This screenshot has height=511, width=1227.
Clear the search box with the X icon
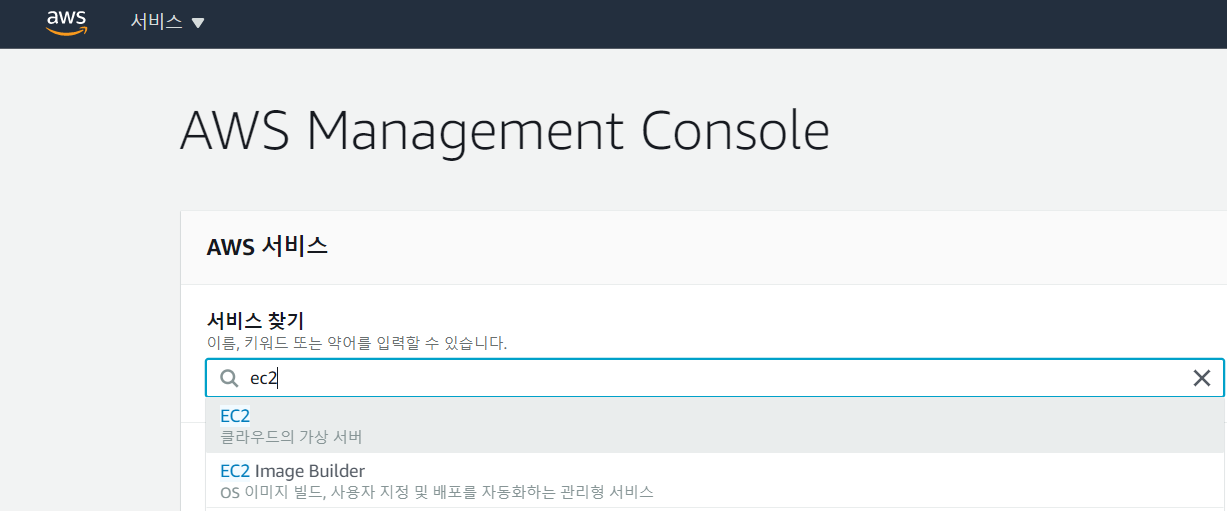point(1202,378)
